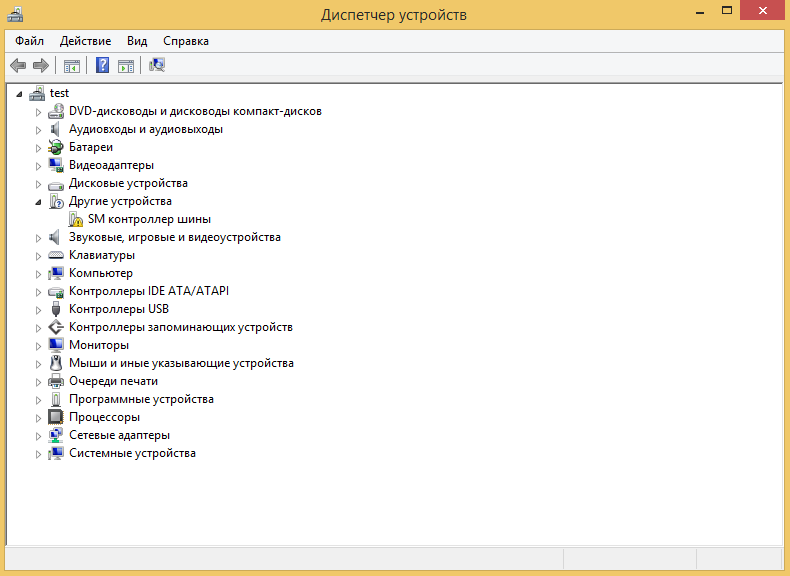The width and height of the screenshot is (790, 576).
Task: Maximize the Диспетчер устройств window
Action: coord(727,10)
